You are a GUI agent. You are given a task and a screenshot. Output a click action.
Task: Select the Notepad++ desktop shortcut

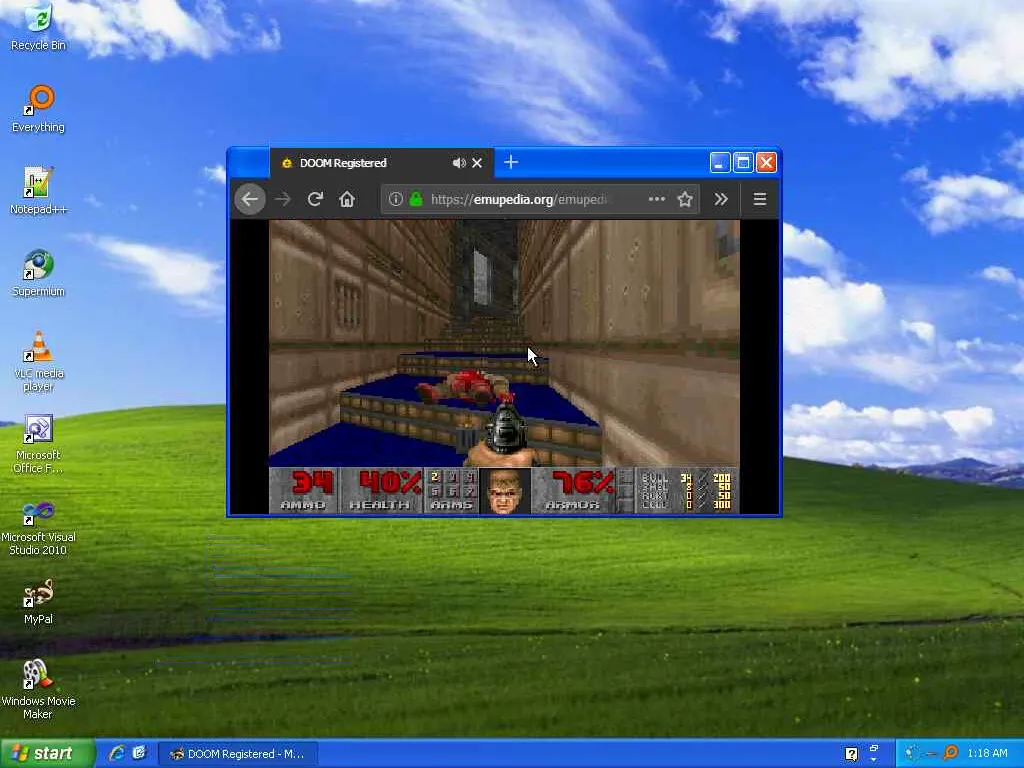(38, 191)
